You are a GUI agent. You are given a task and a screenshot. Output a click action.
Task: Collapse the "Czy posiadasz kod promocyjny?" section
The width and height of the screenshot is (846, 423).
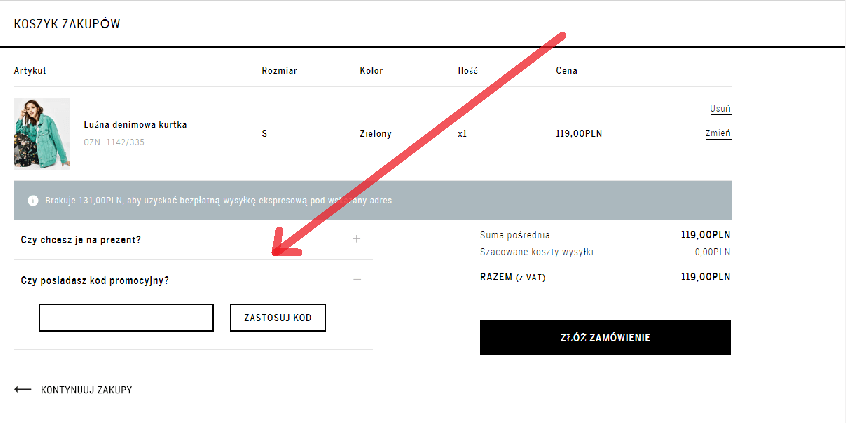[95, 280]
